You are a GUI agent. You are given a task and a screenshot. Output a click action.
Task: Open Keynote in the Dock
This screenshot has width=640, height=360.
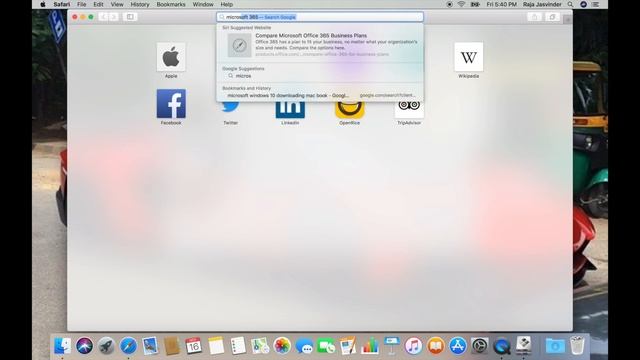point(391,346)
